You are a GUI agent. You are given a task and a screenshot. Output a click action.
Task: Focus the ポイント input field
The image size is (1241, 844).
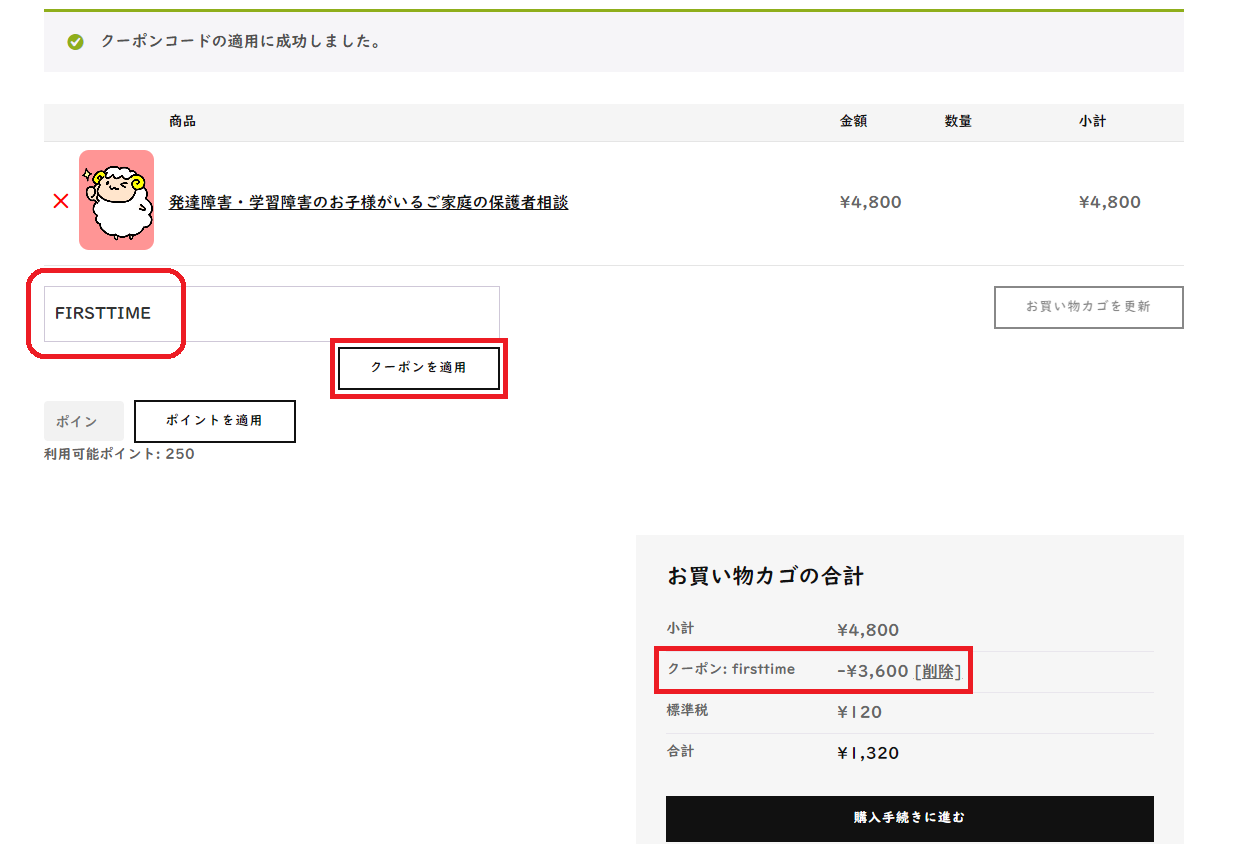point(84,421)
